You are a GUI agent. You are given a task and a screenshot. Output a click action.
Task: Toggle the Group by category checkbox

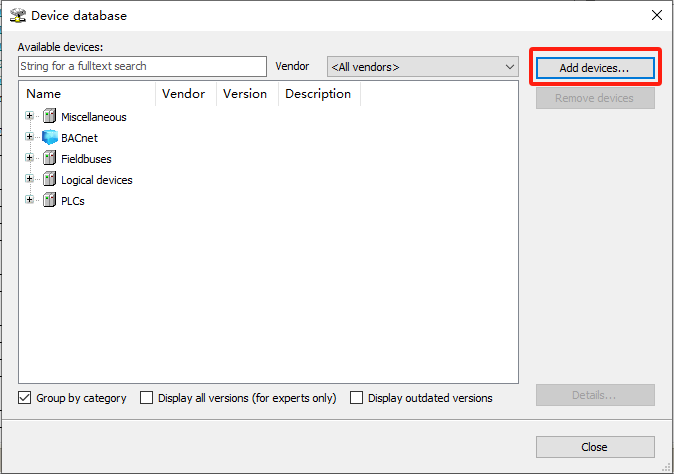25,398
